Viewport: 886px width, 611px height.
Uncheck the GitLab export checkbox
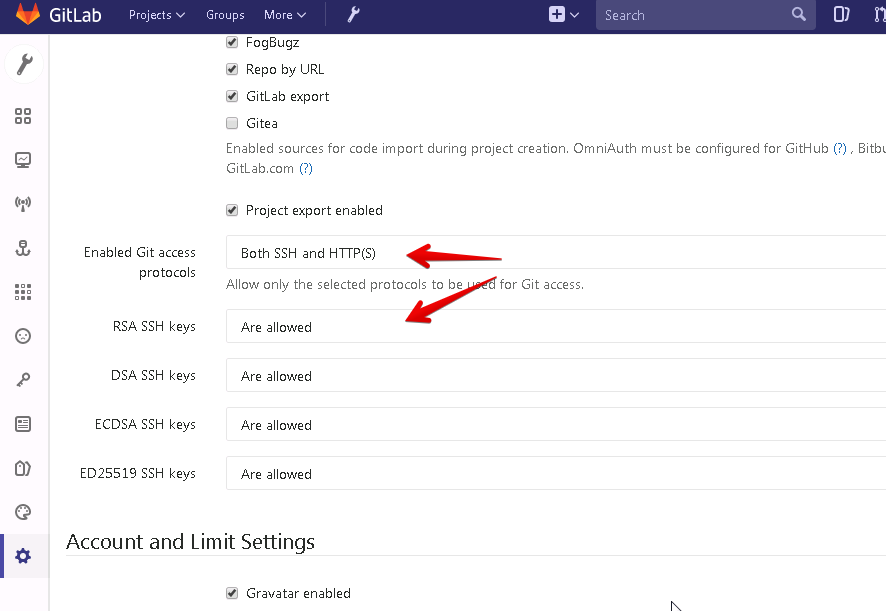(232, 96)
